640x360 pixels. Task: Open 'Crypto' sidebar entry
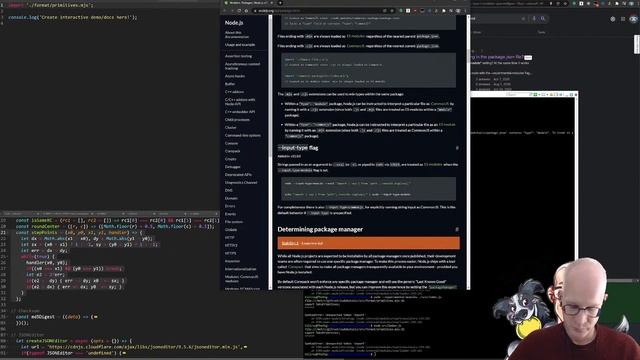[x=231, y=159]
